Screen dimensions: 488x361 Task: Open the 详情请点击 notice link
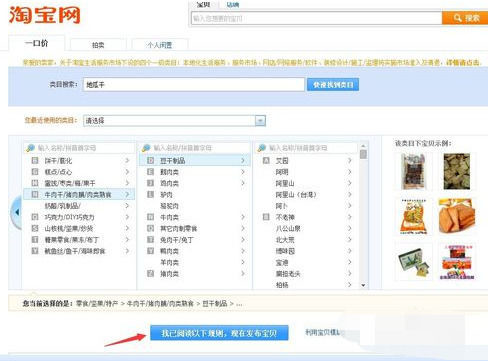coord(463,62)
